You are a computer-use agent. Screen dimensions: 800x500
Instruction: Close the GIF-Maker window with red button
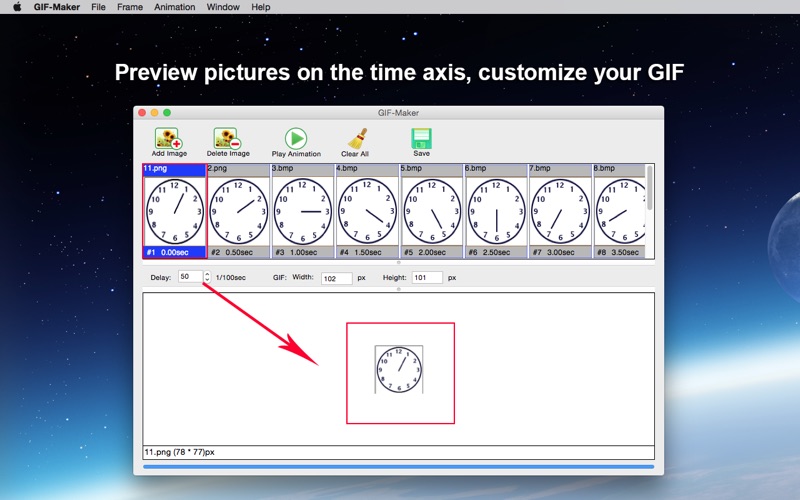point(142,113)
